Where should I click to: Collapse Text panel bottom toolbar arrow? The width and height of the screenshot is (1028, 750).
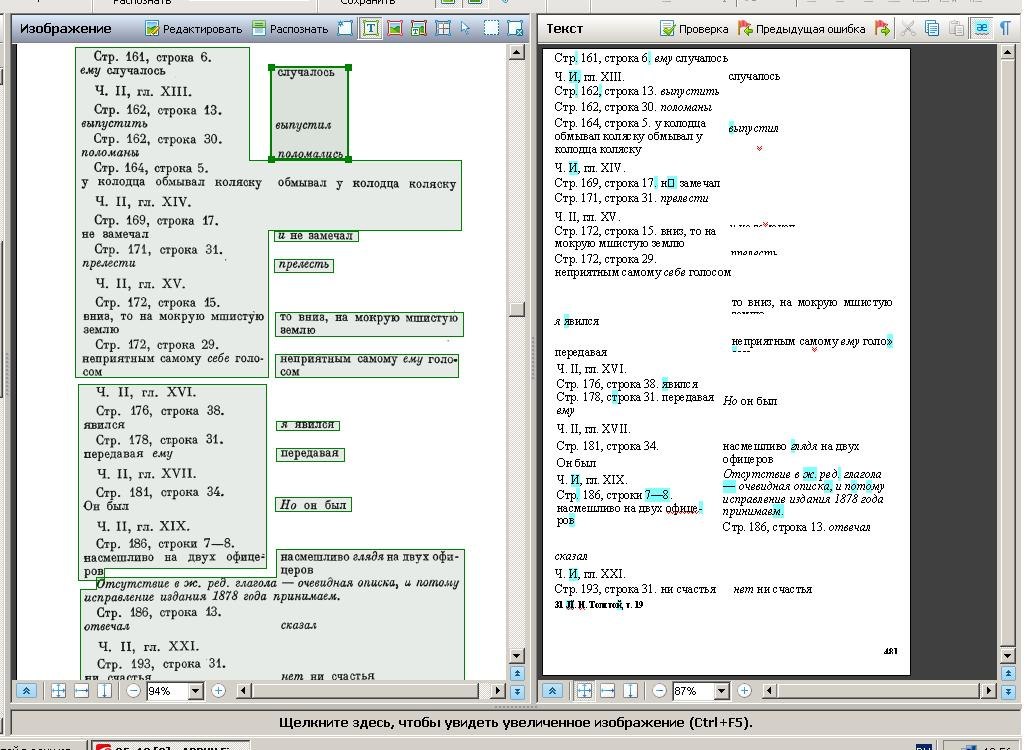(x=552, y=690)
